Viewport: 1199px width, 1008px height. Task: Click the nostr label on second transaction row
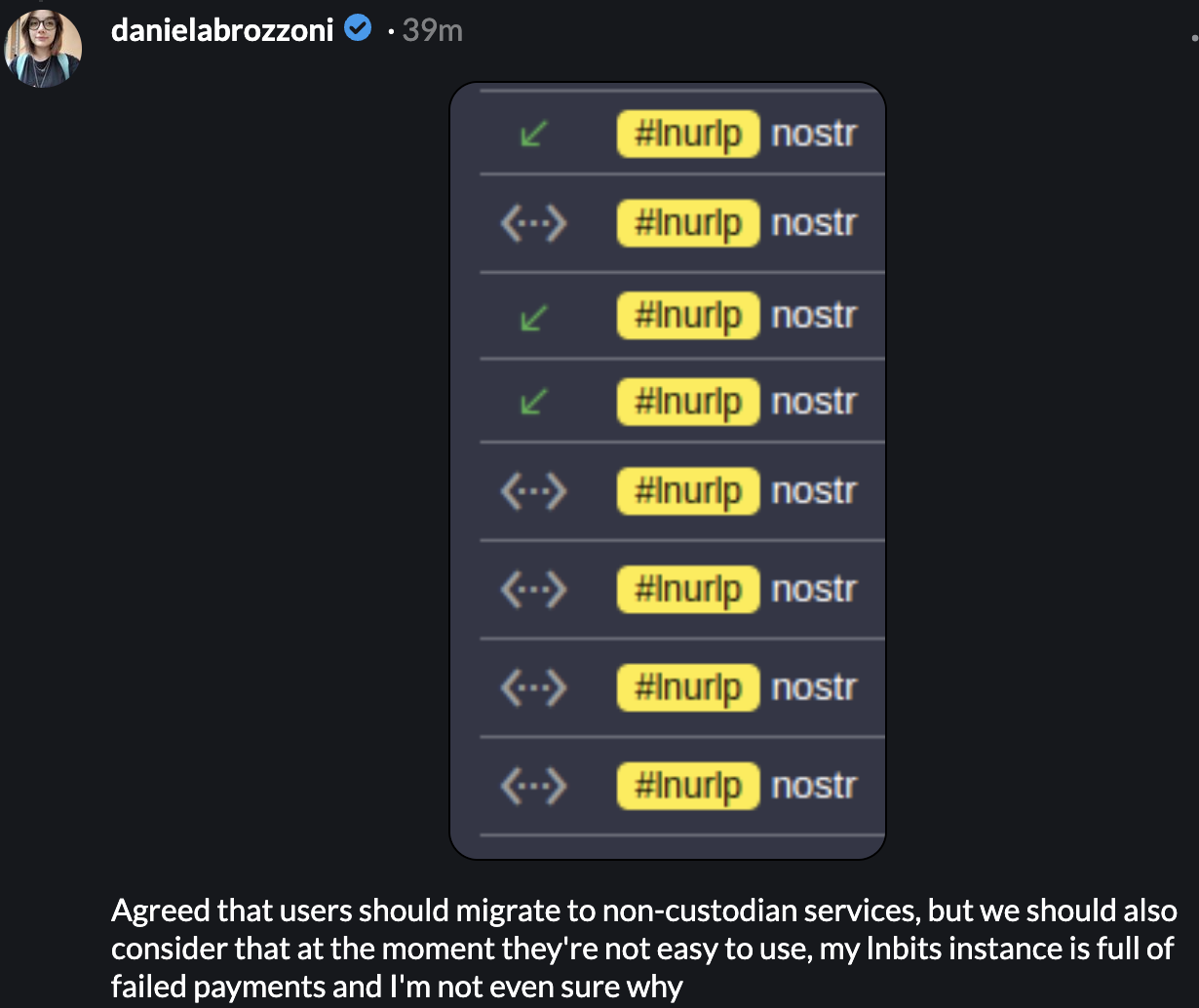pos(815,223)
